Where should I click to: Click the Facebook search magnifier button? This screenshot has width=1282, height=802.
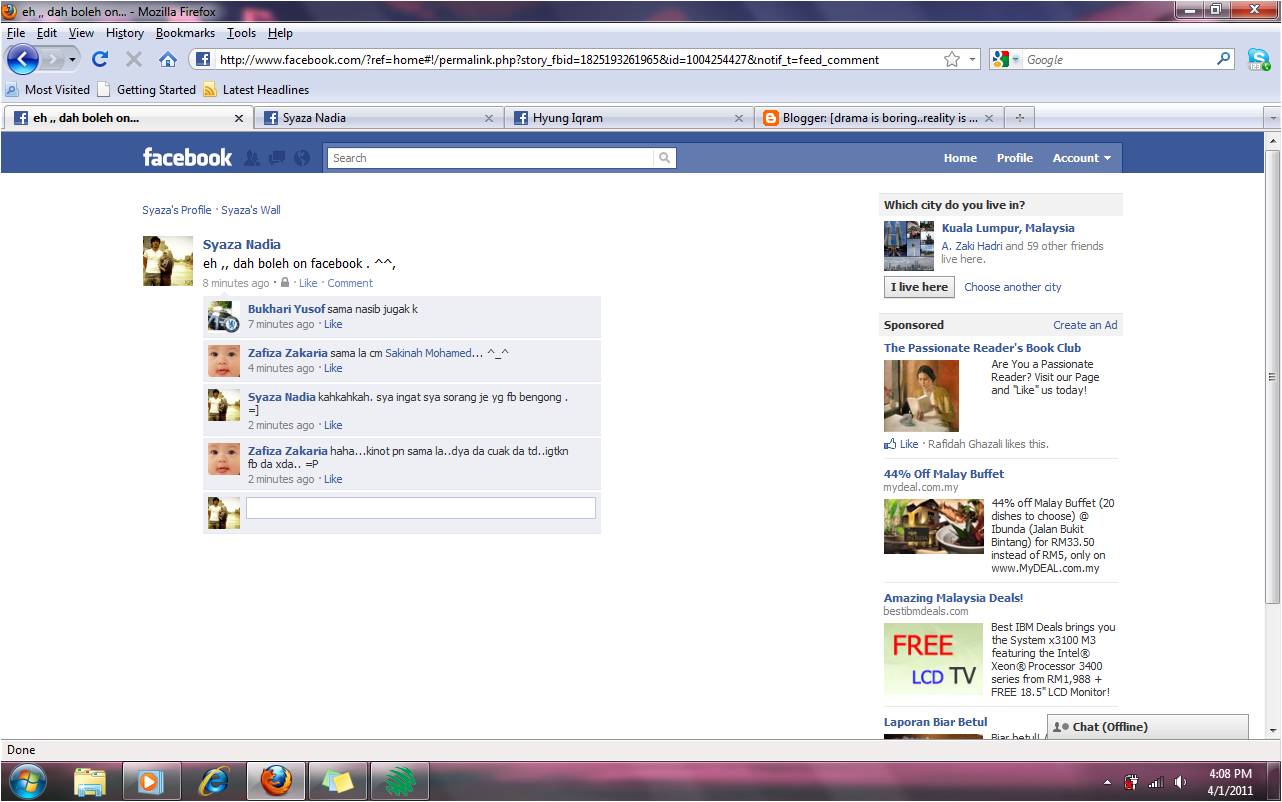[664, 158]
